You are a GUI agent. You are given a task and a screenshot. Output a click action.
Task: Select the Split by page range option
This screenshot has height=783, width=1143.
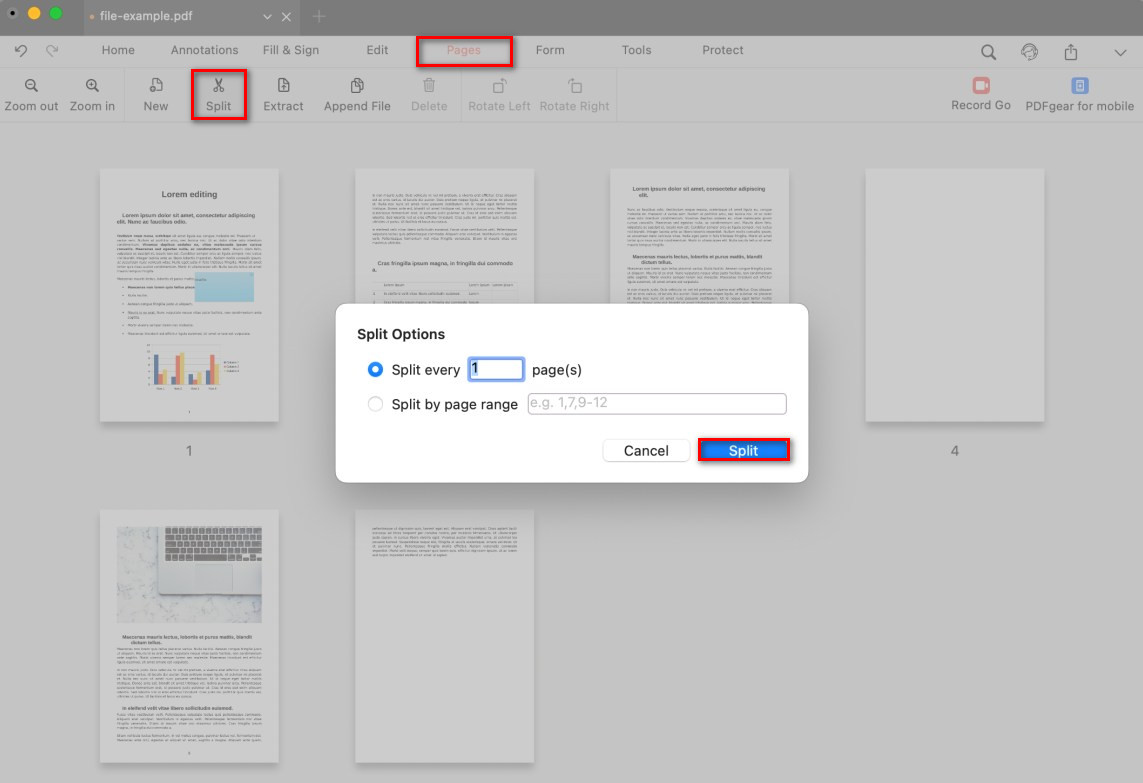[x=376, y=404]
